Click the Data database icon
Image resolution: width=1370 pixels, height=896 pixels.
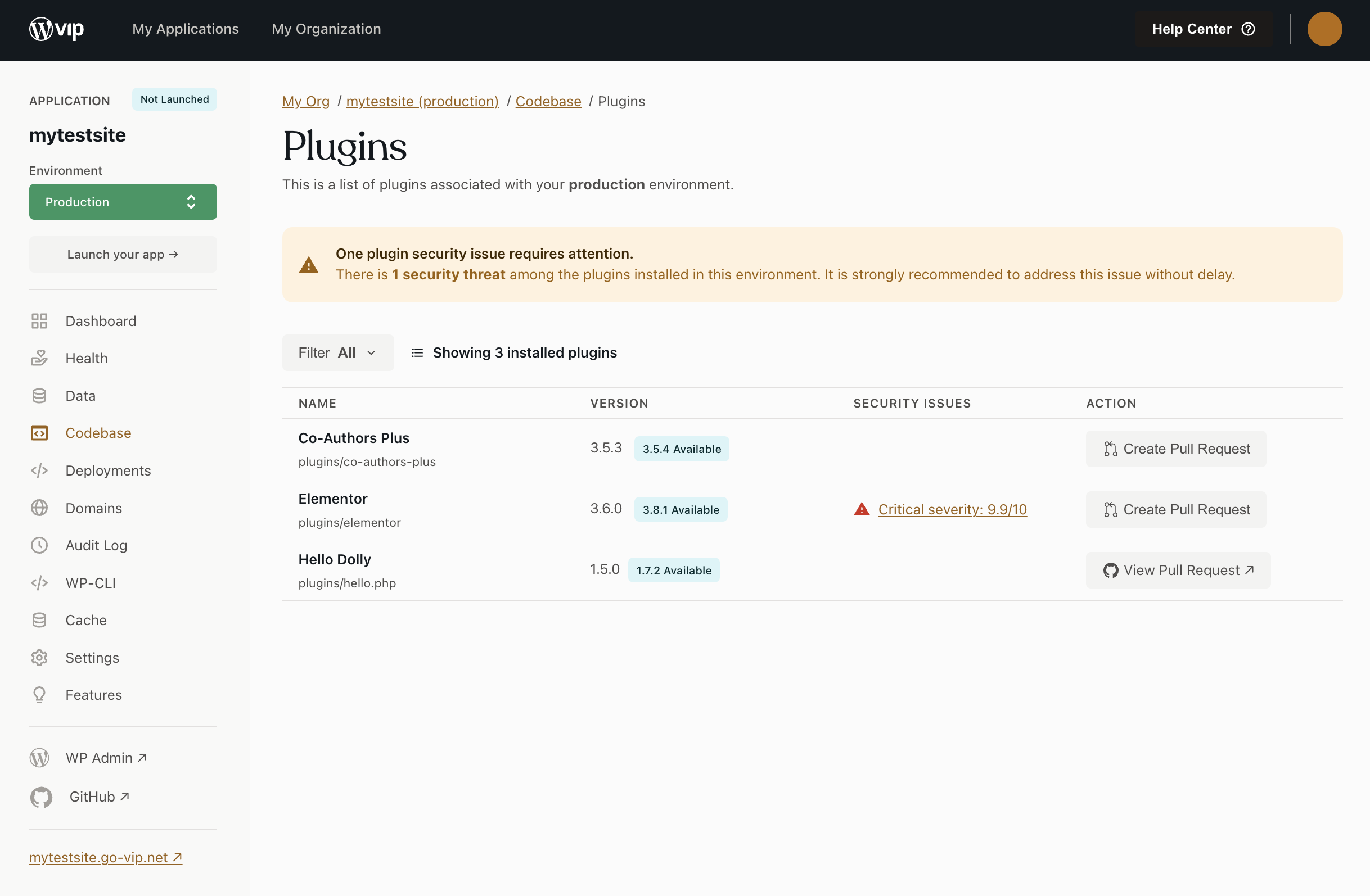pos(39,396)
